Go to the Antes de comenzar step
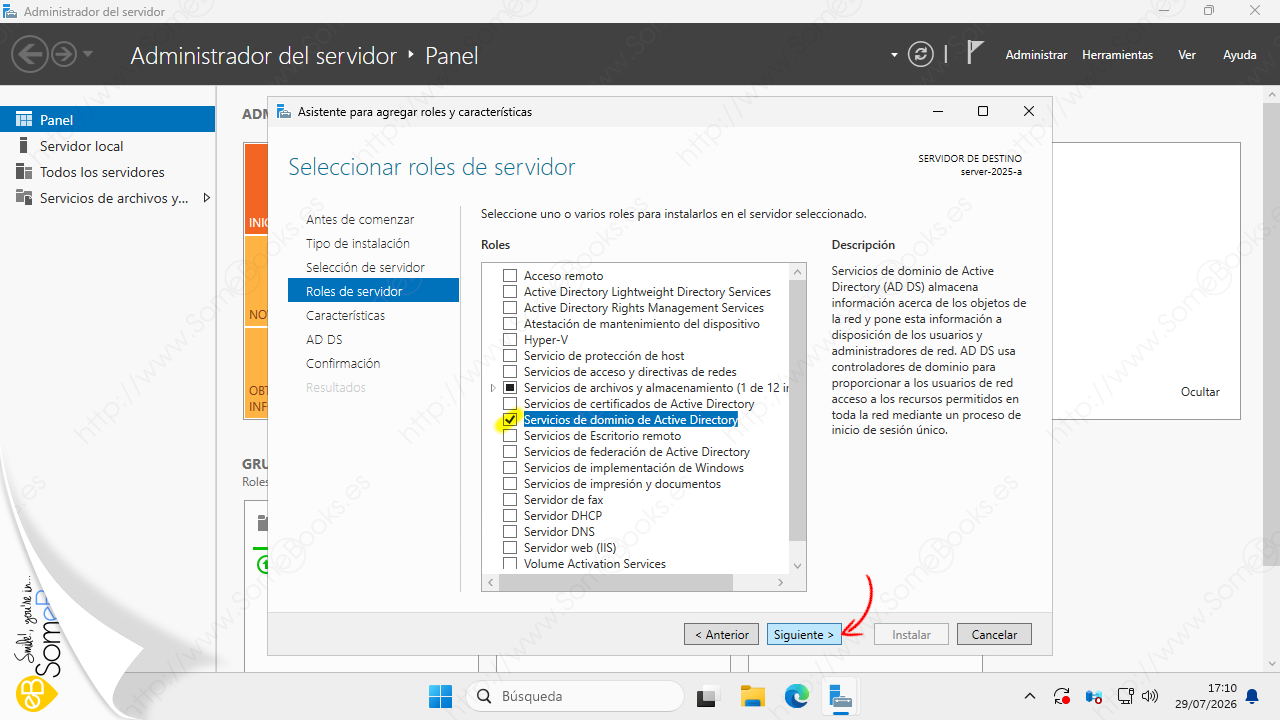This screenshot has height=720, width=1280. tap(360, 219)
